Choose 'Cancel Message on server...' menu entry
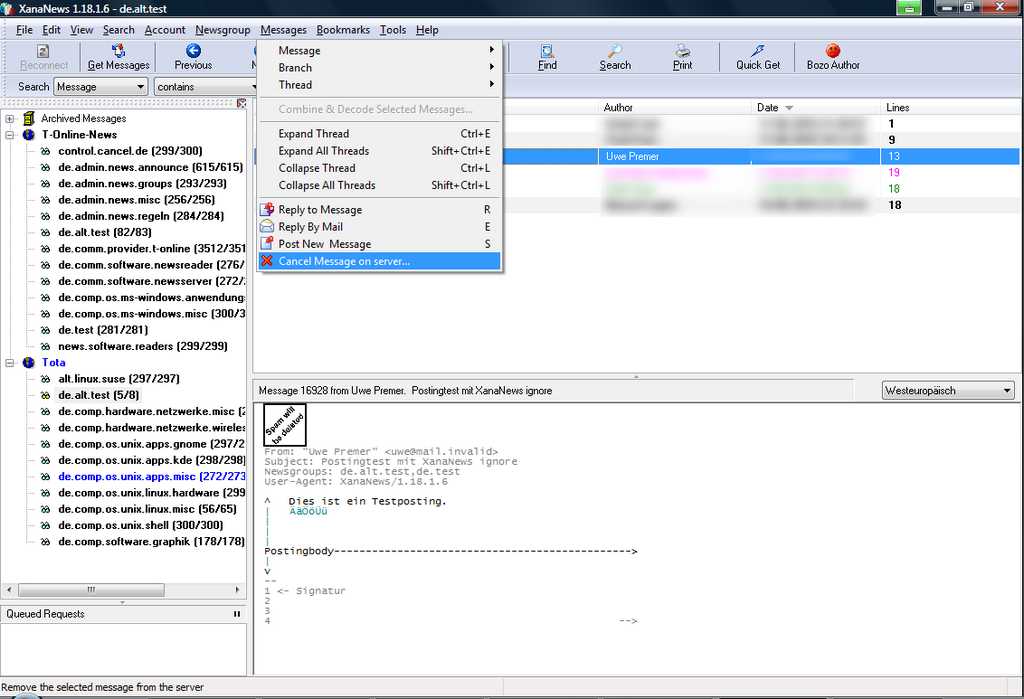The width and height of the screenshot is (1024, 699). pyautogui.click(x=343, y=261)
